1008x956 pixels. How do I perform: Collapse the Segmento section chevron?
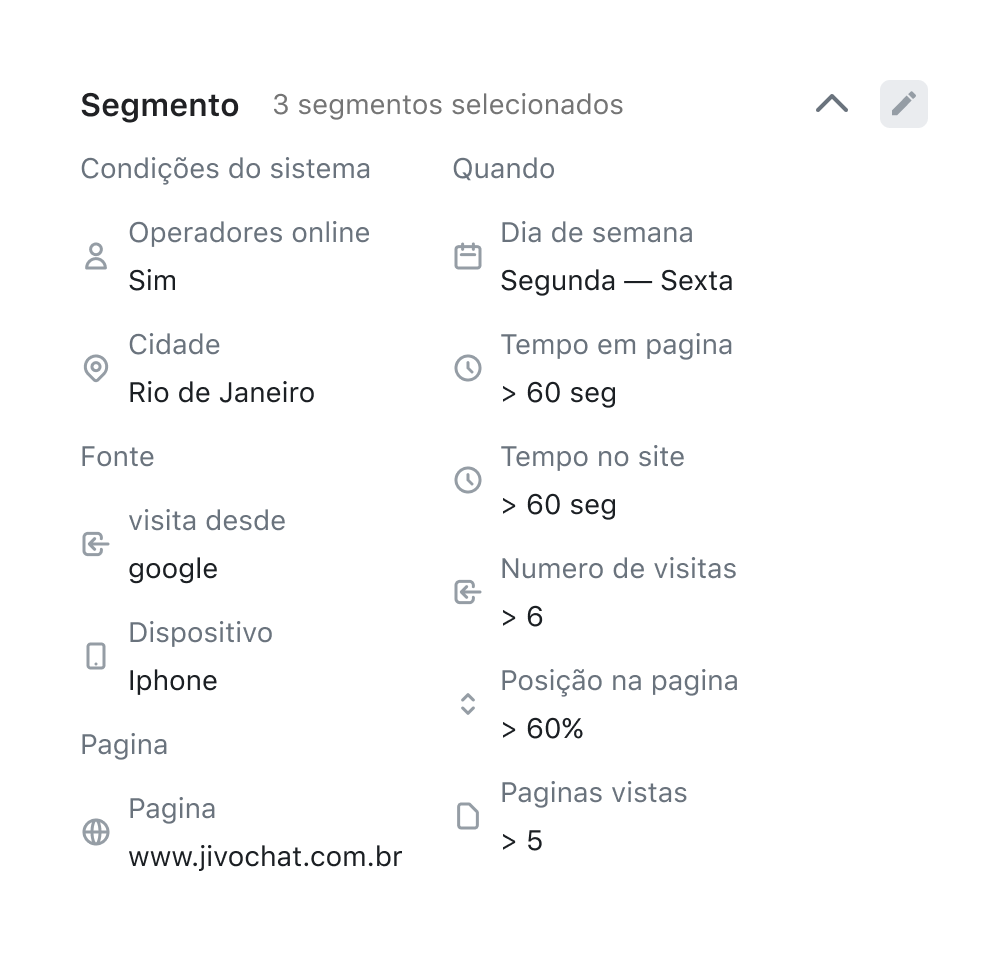pos(832,104)
